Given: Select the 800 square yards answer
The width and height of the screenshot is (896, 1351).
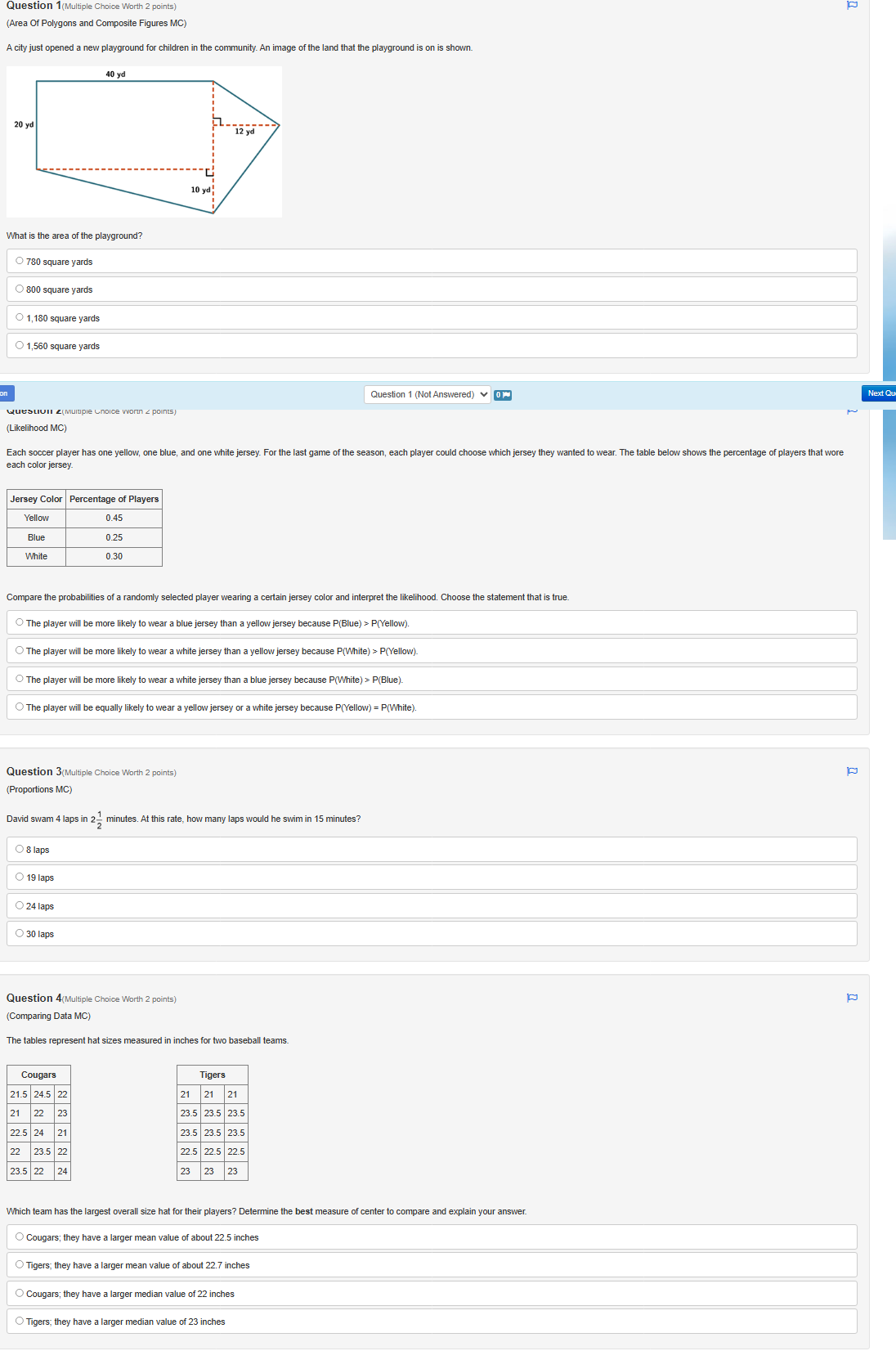Looking at the screenshot, I should click(20, 289).
